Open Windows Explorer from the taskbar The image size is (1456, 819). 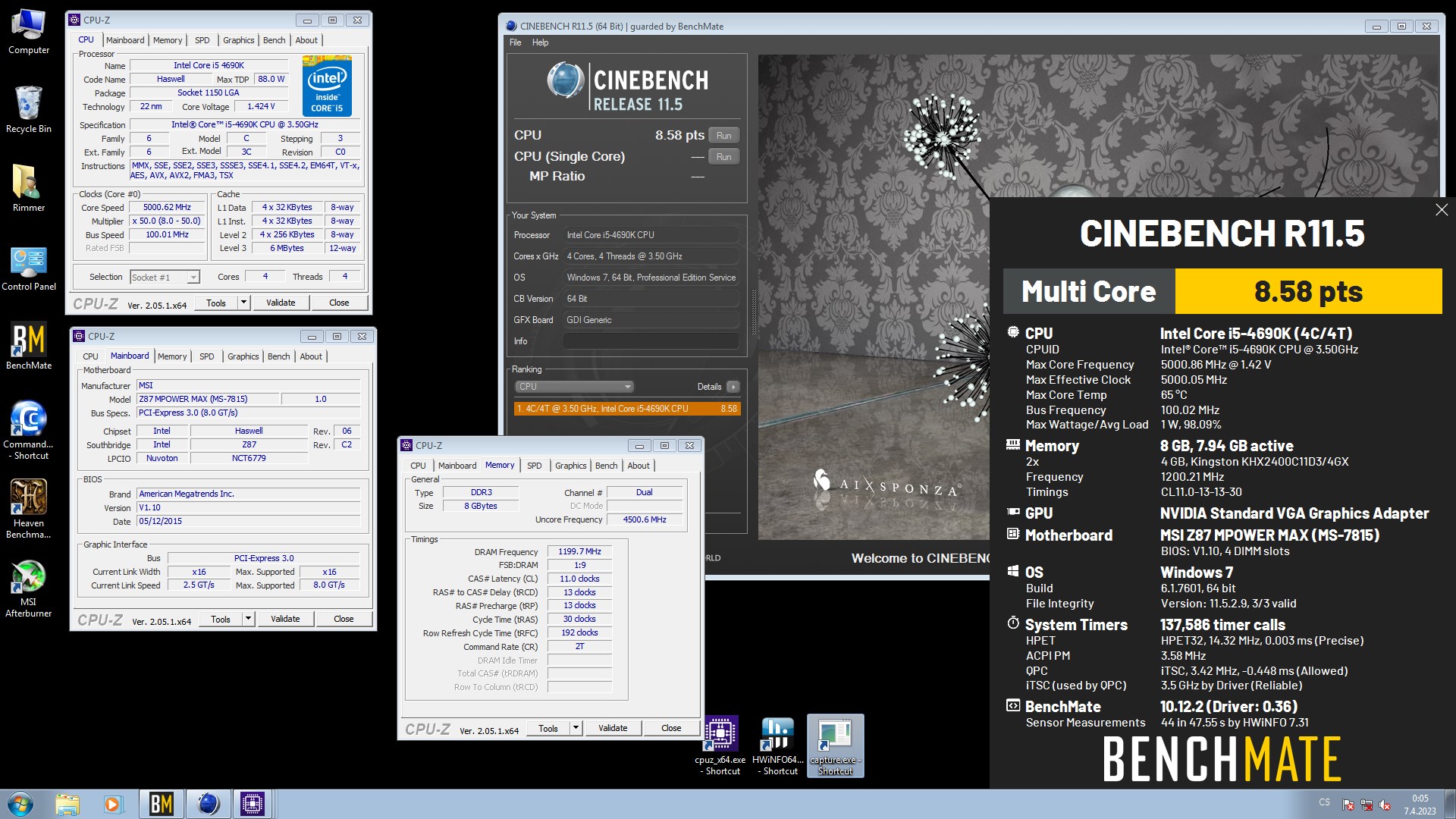pyautogui.click(x=67, y=804)
